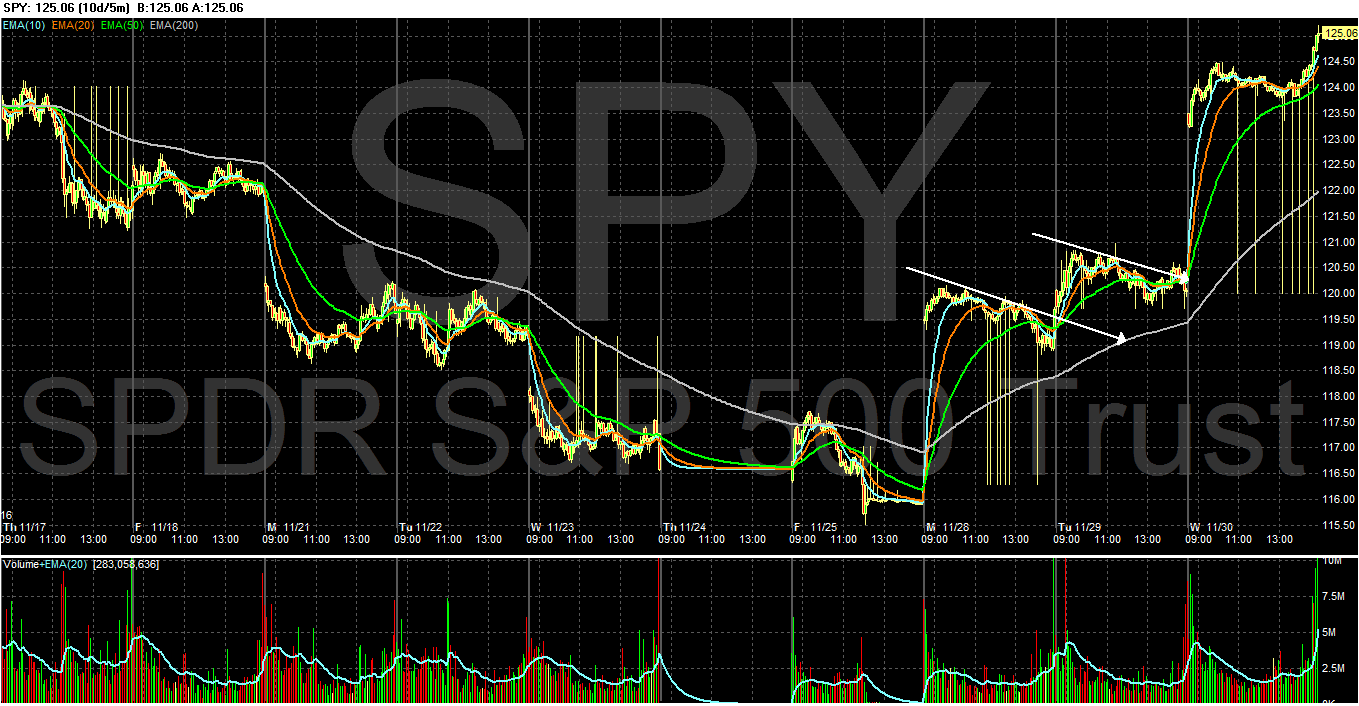Select the W 11/30 date label
The height and width of the screenshot is (706, 1359).
pos(1212,526)
